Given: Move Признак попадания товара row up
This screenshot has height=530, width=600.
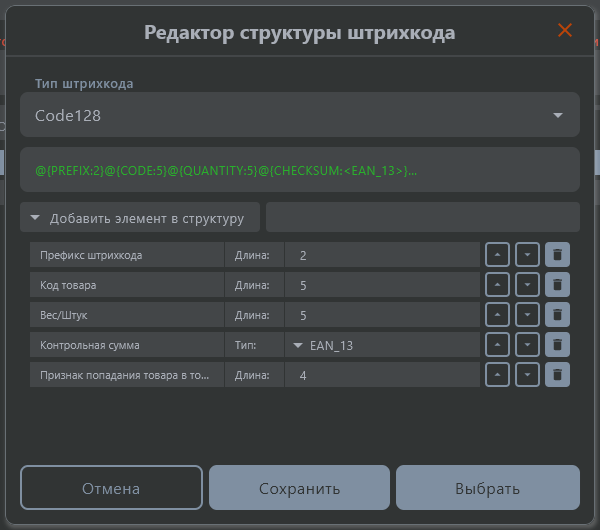Looking at the screenshot, I should [x=498, y=375].
